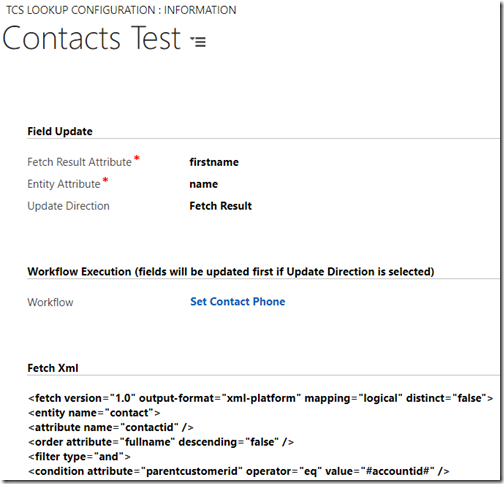Click the Entity Attribute value name
The width and height of the screenshot is (504, 484).
pyautogui.click(x=204, y=184)
